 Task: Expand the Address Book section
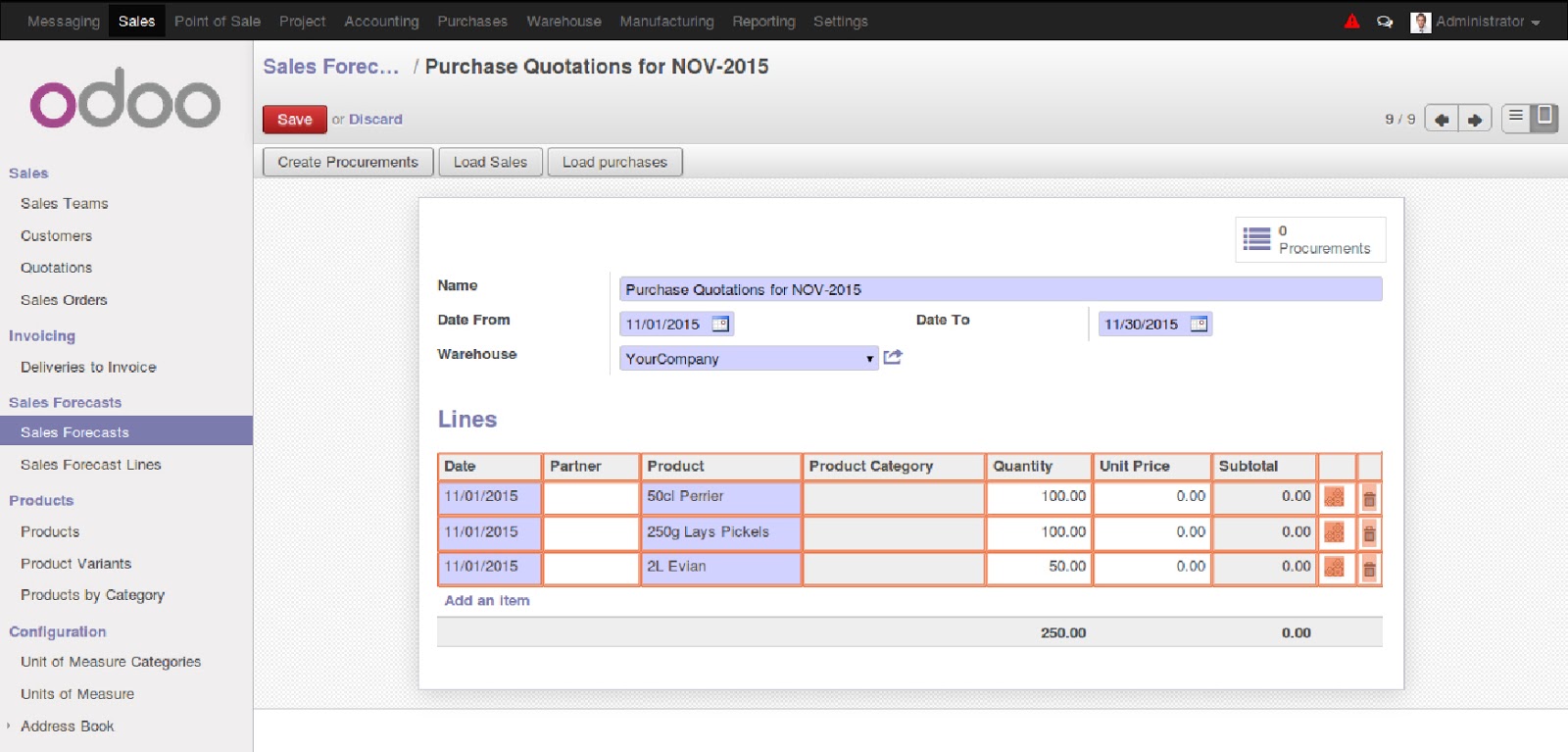tap(67, 727)
